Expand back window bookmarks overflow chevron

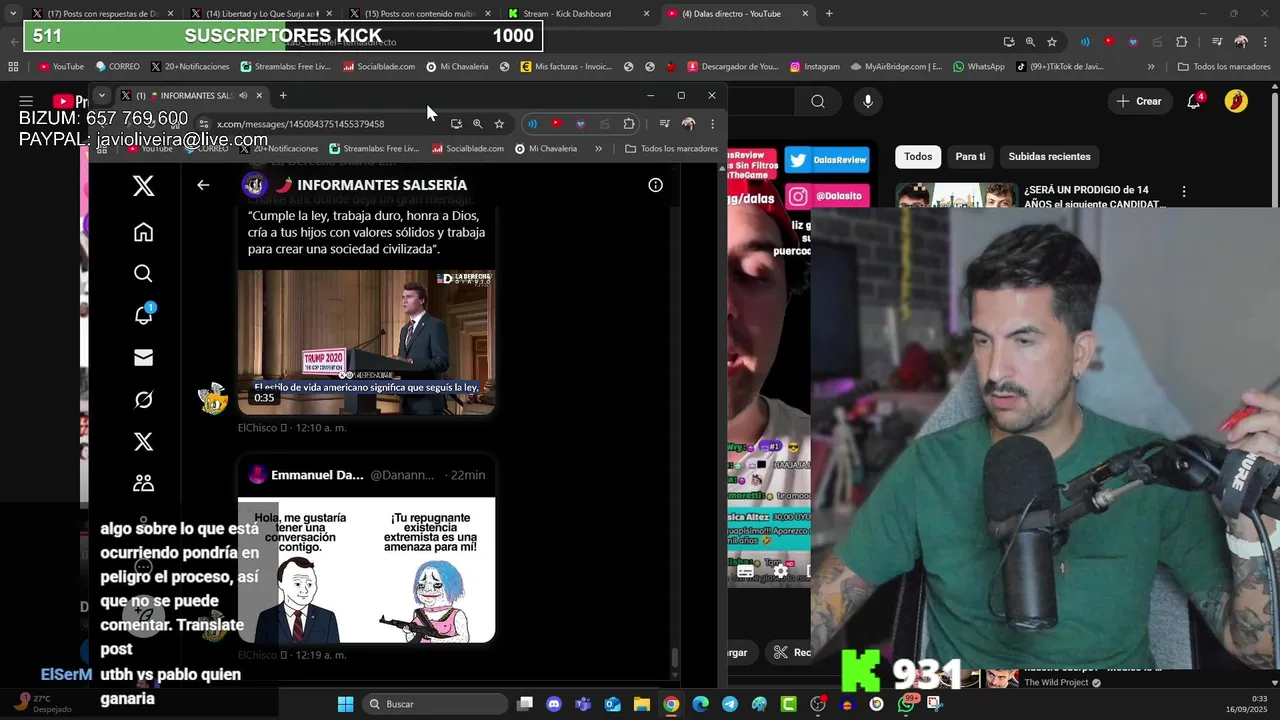coord(1151,67)
